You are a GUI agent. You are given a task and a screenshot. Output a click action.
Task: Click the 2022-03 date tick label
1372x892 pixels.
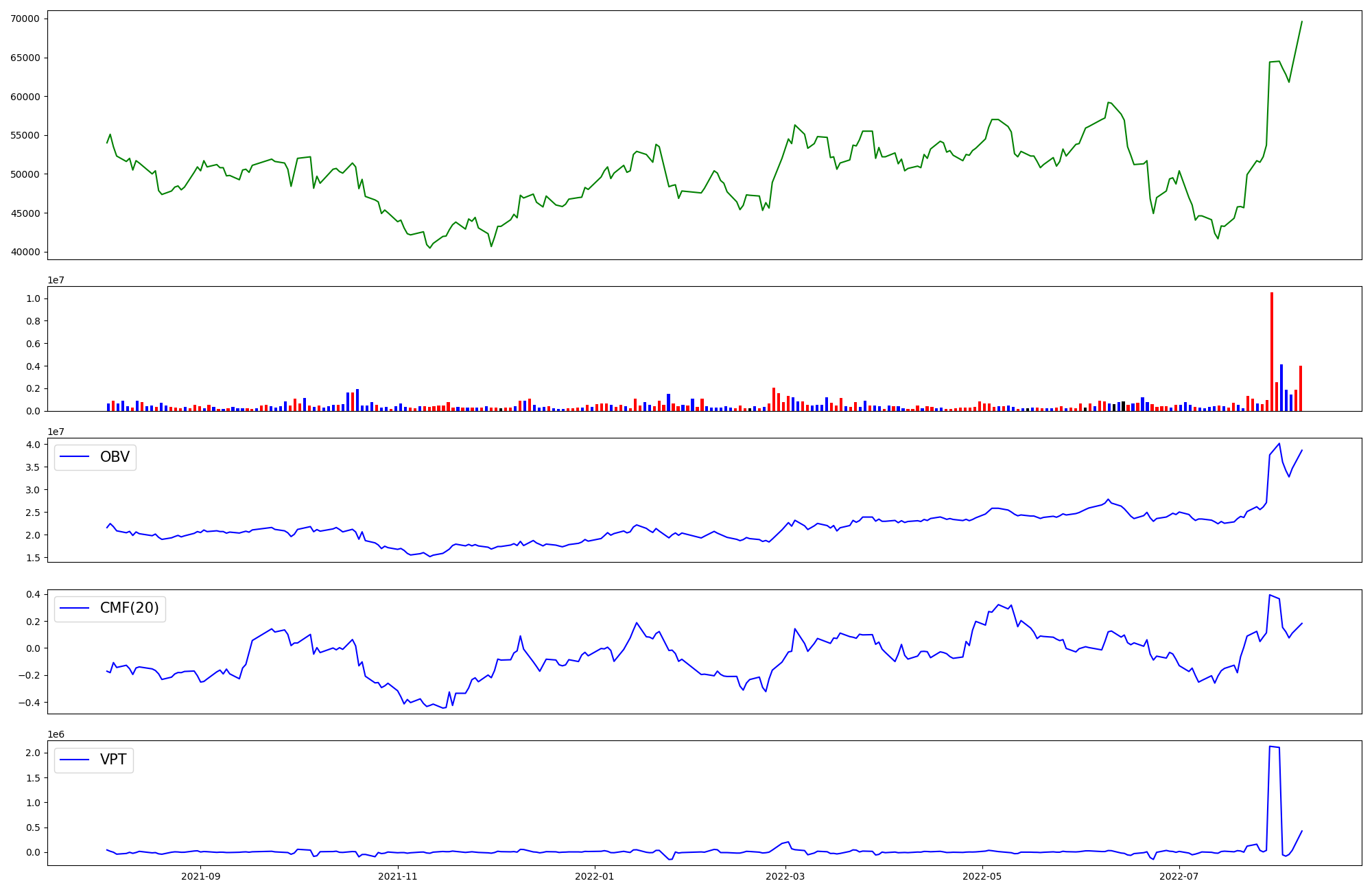(785, 876)
